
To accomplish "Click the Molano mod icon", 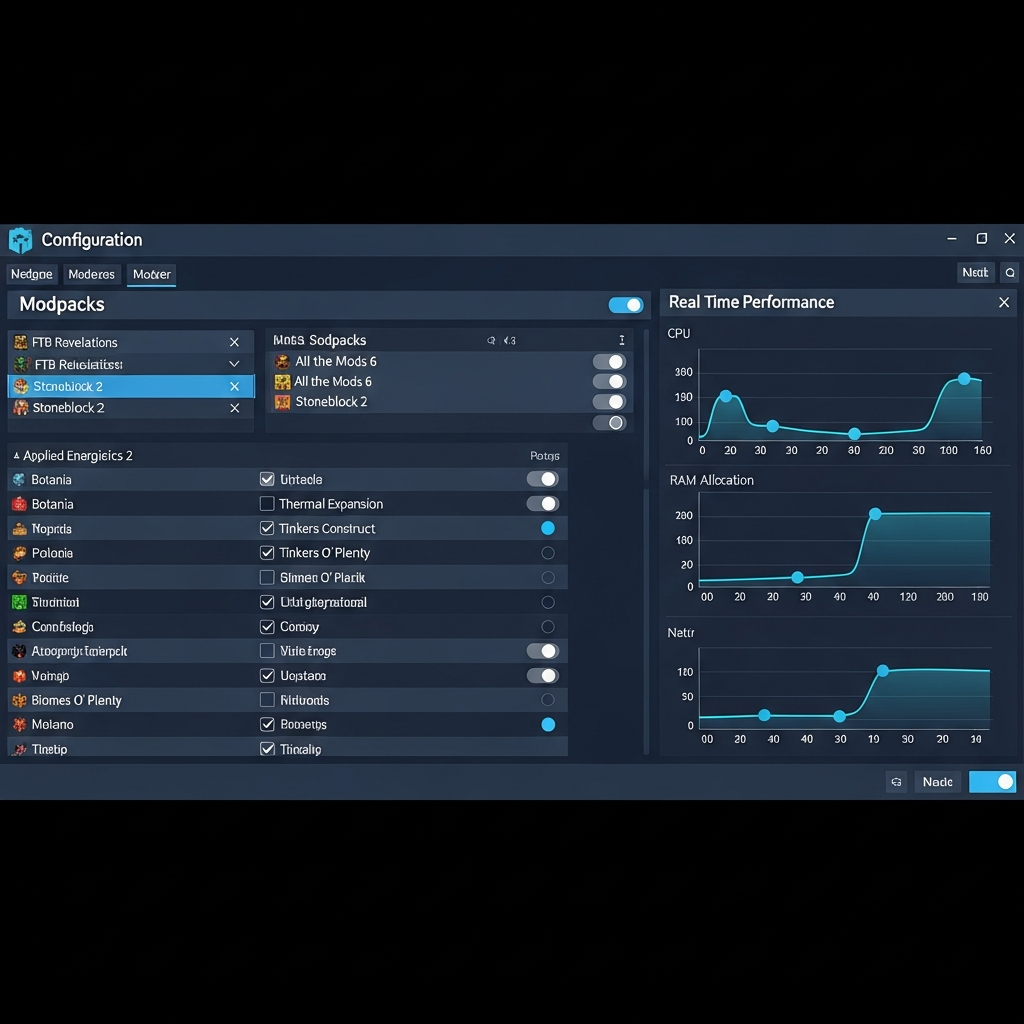I will pos(20,724).
